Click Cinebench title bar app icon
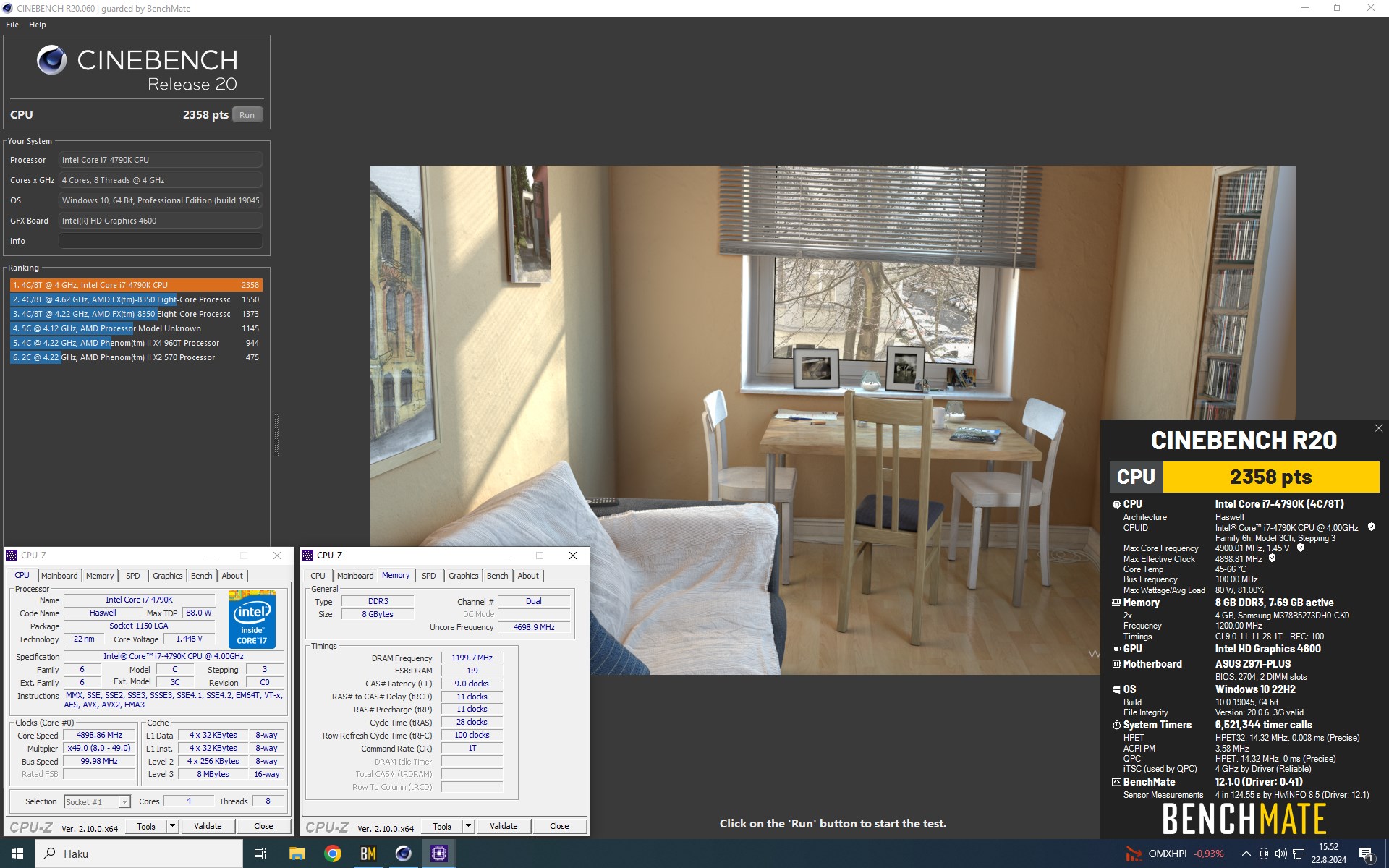This screenshot has width=1389, height=868. [x=7, y=8]
